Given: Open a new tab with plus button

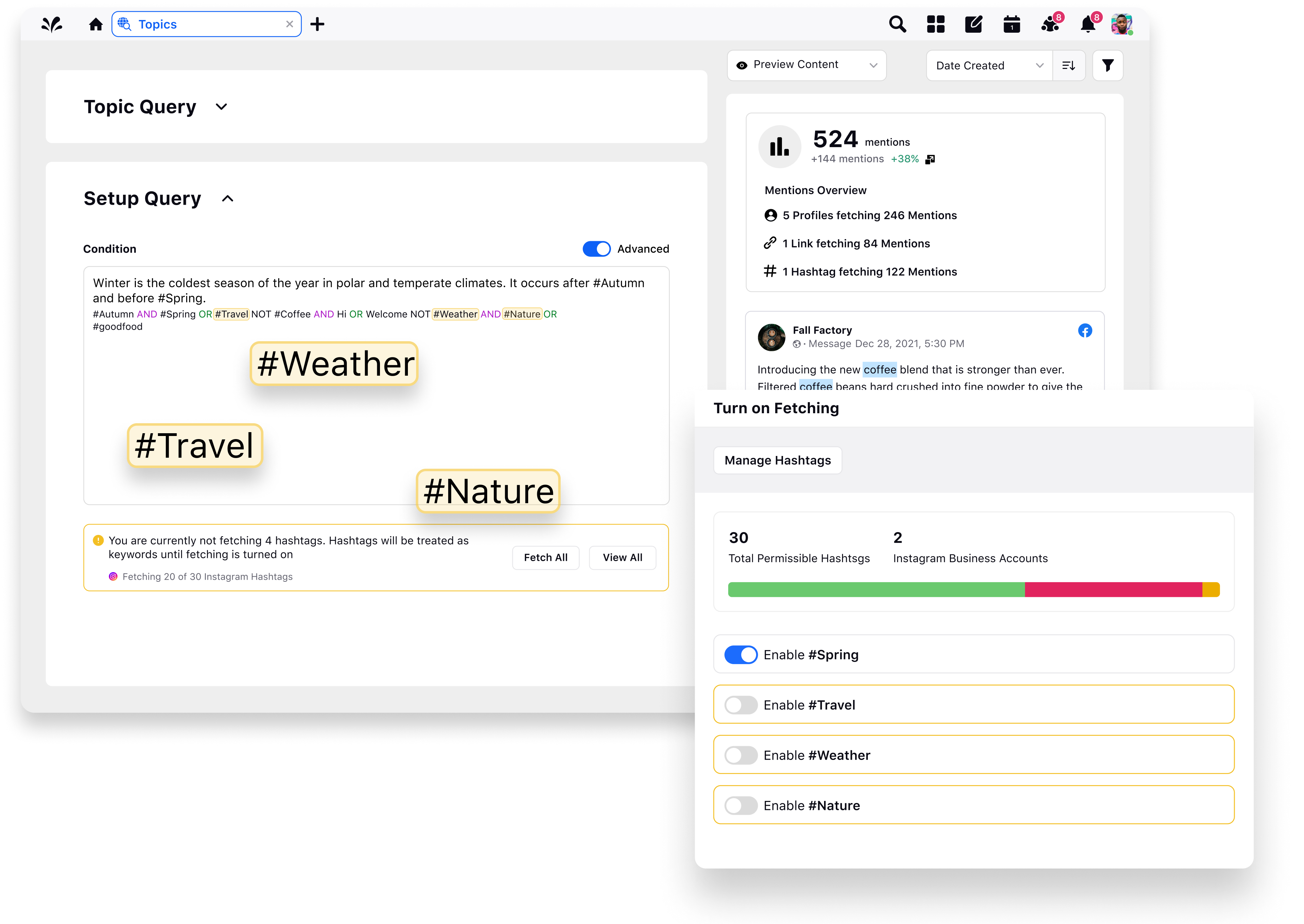Looking at the screenshot, I should [317, 24].
